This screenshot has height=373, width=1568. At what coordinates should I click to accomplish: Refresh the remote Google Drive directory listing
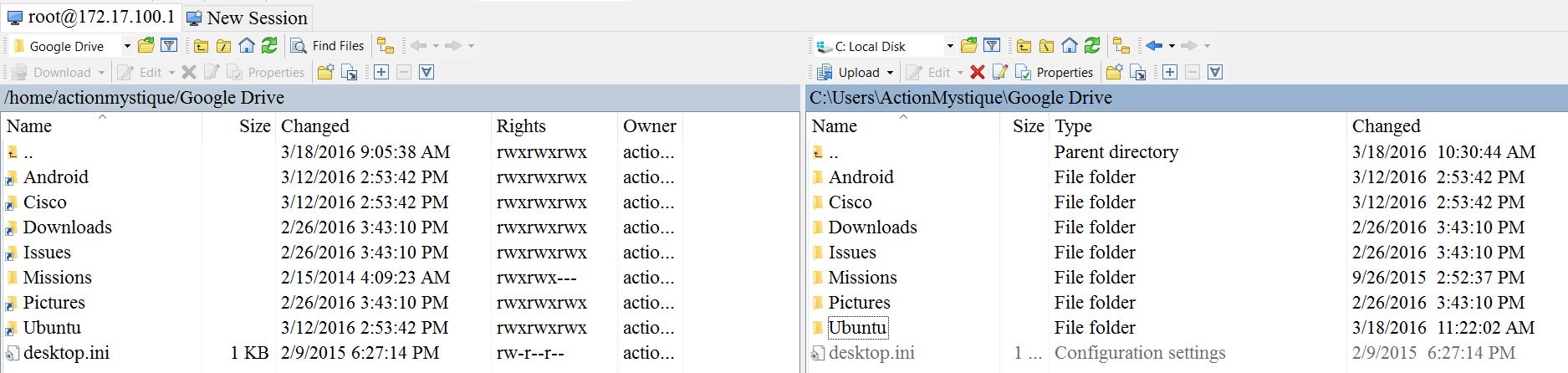pos(269,46)
